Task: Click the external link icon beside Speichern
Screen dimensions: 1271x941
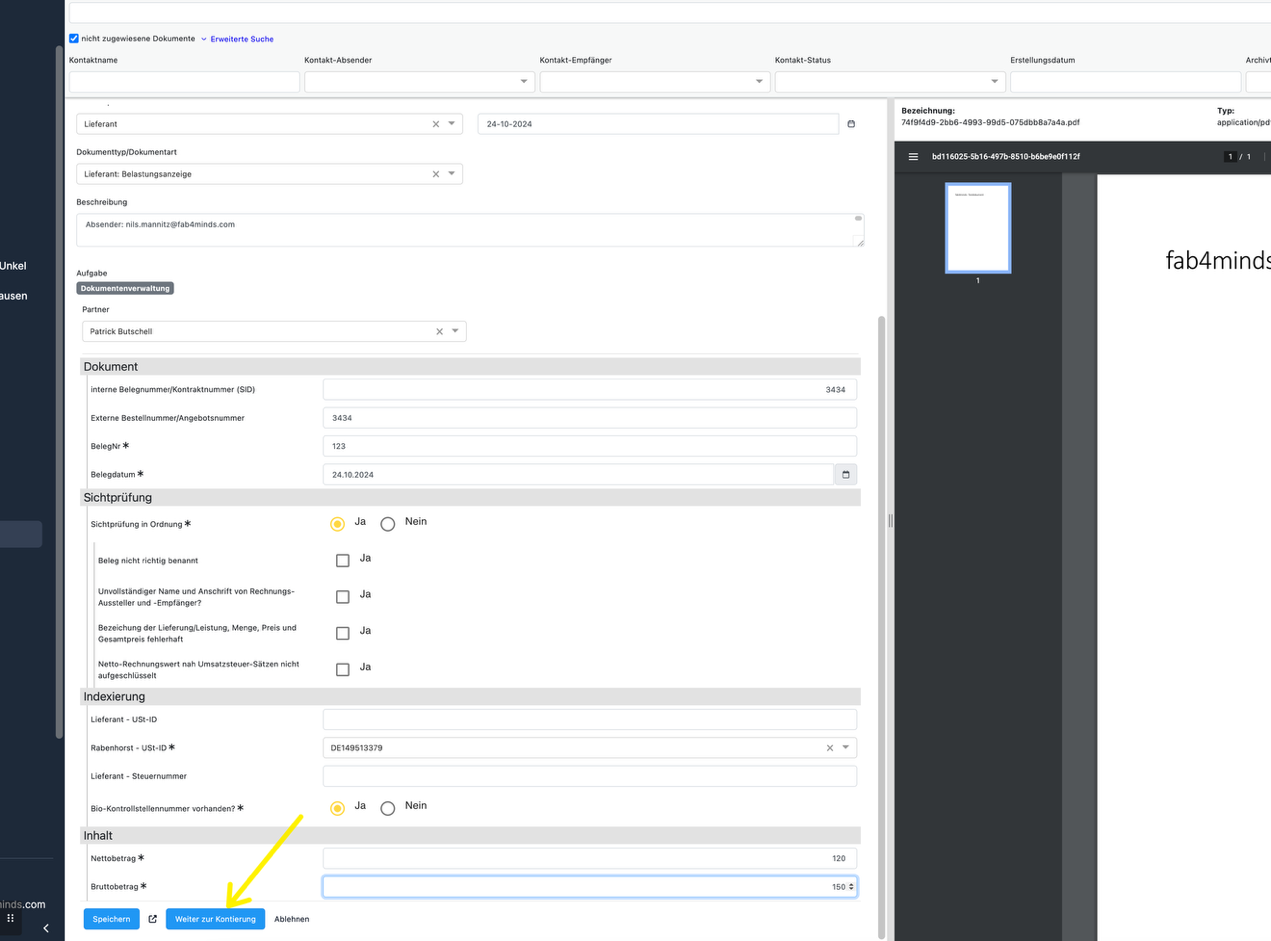Action: 153,919
